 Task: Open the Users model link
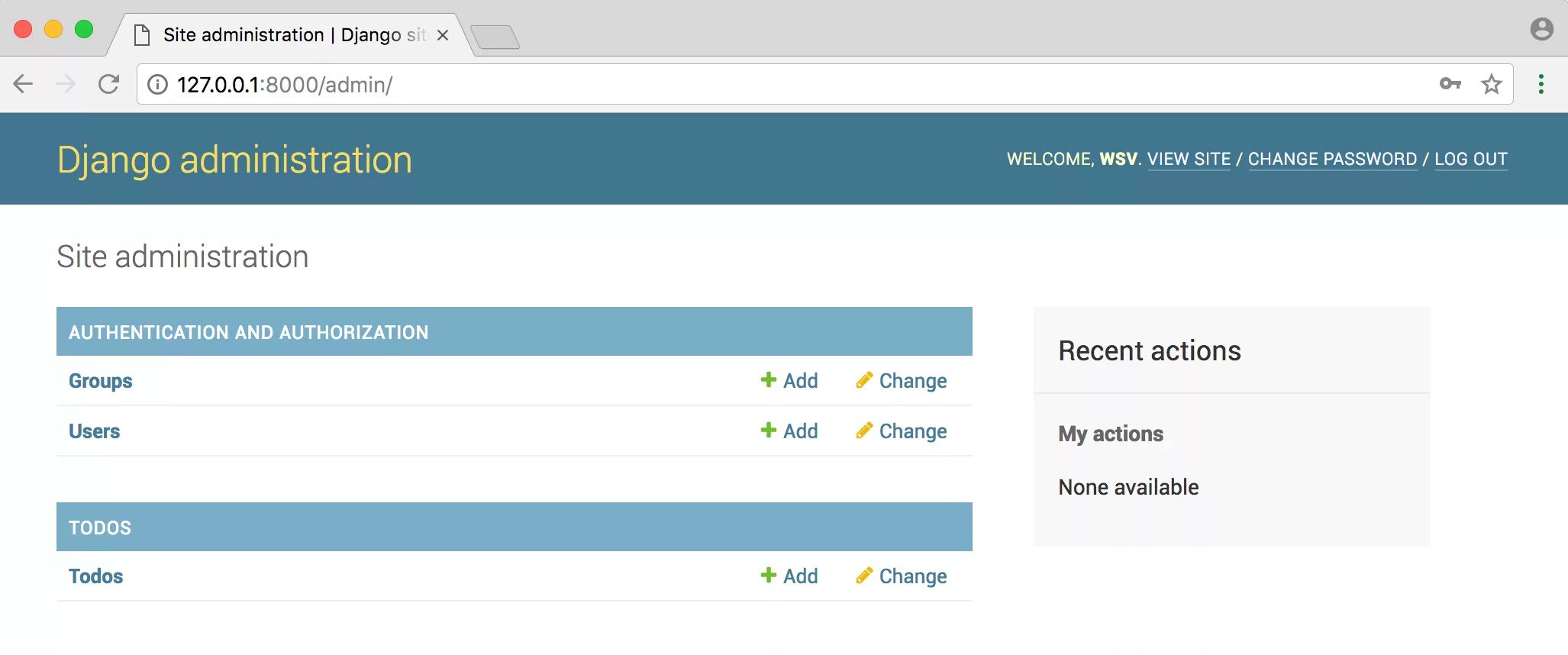point(94,431)
